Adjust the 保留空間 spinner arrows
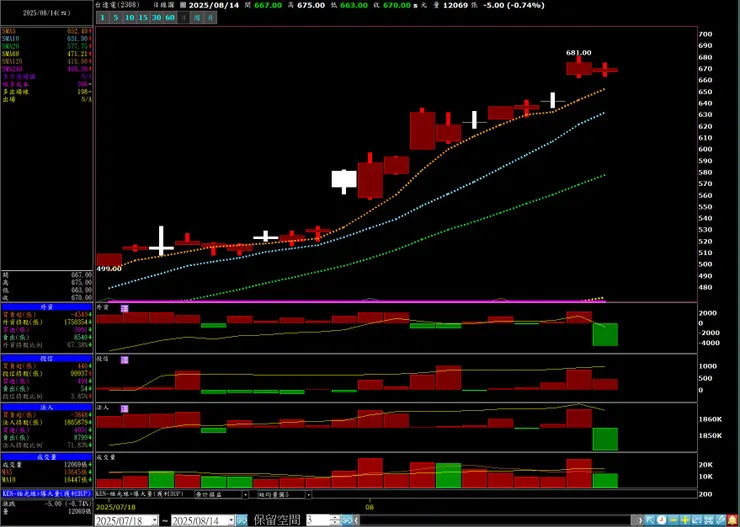 (335, 520)
